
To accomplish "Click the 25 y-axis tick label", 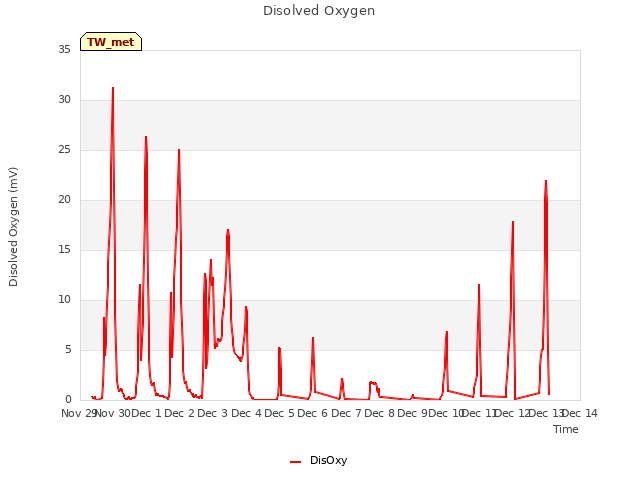I will tap(64, 149).
